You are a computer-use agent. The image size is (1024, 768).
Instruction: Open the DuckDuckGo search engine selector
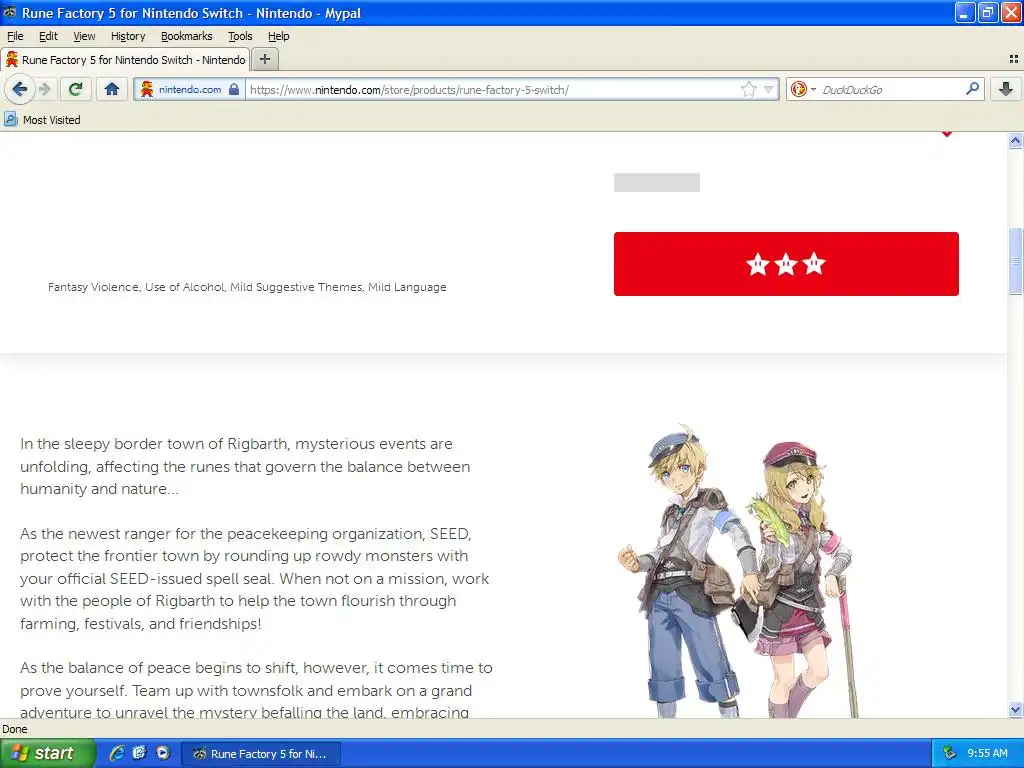803,89
